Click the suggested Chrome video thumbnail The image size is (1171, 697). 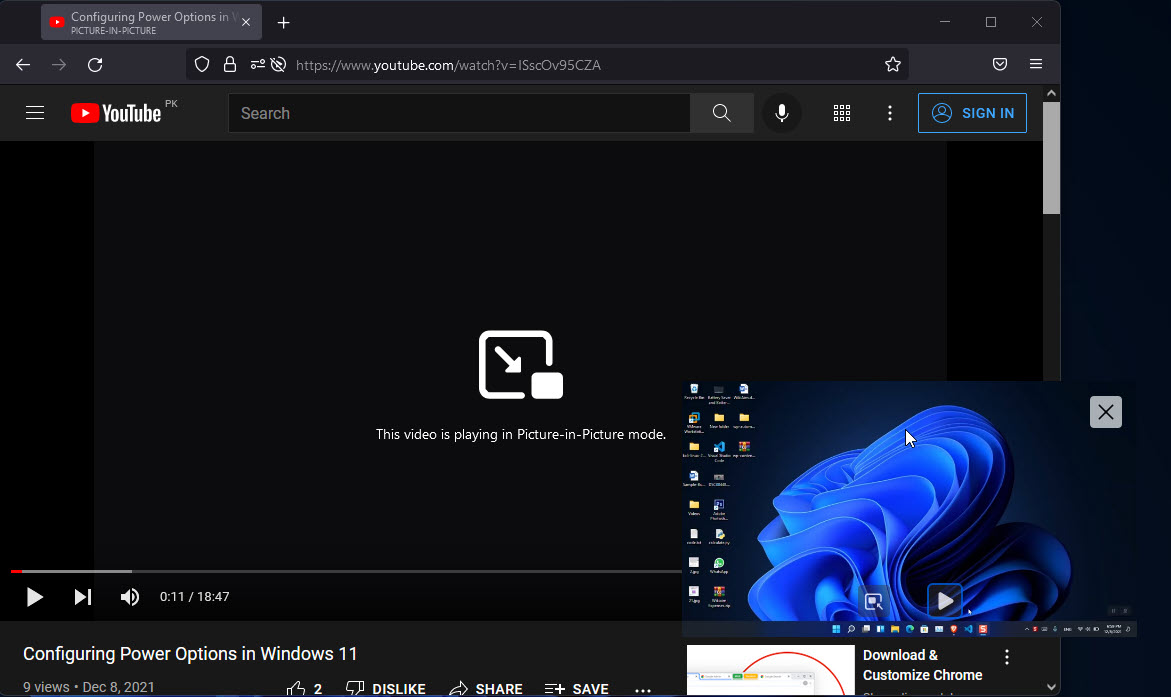click(x=771, y=670)
